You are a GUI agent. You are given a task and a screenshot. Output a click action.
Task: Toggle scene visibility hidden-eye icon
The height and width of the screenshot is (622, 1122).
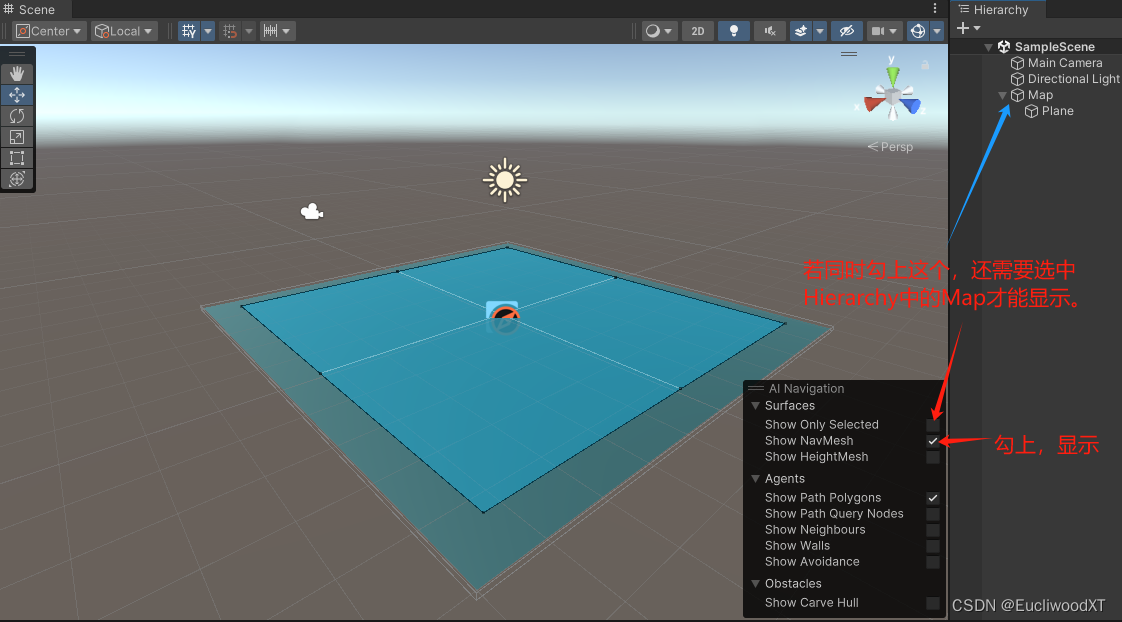[847, 31]
